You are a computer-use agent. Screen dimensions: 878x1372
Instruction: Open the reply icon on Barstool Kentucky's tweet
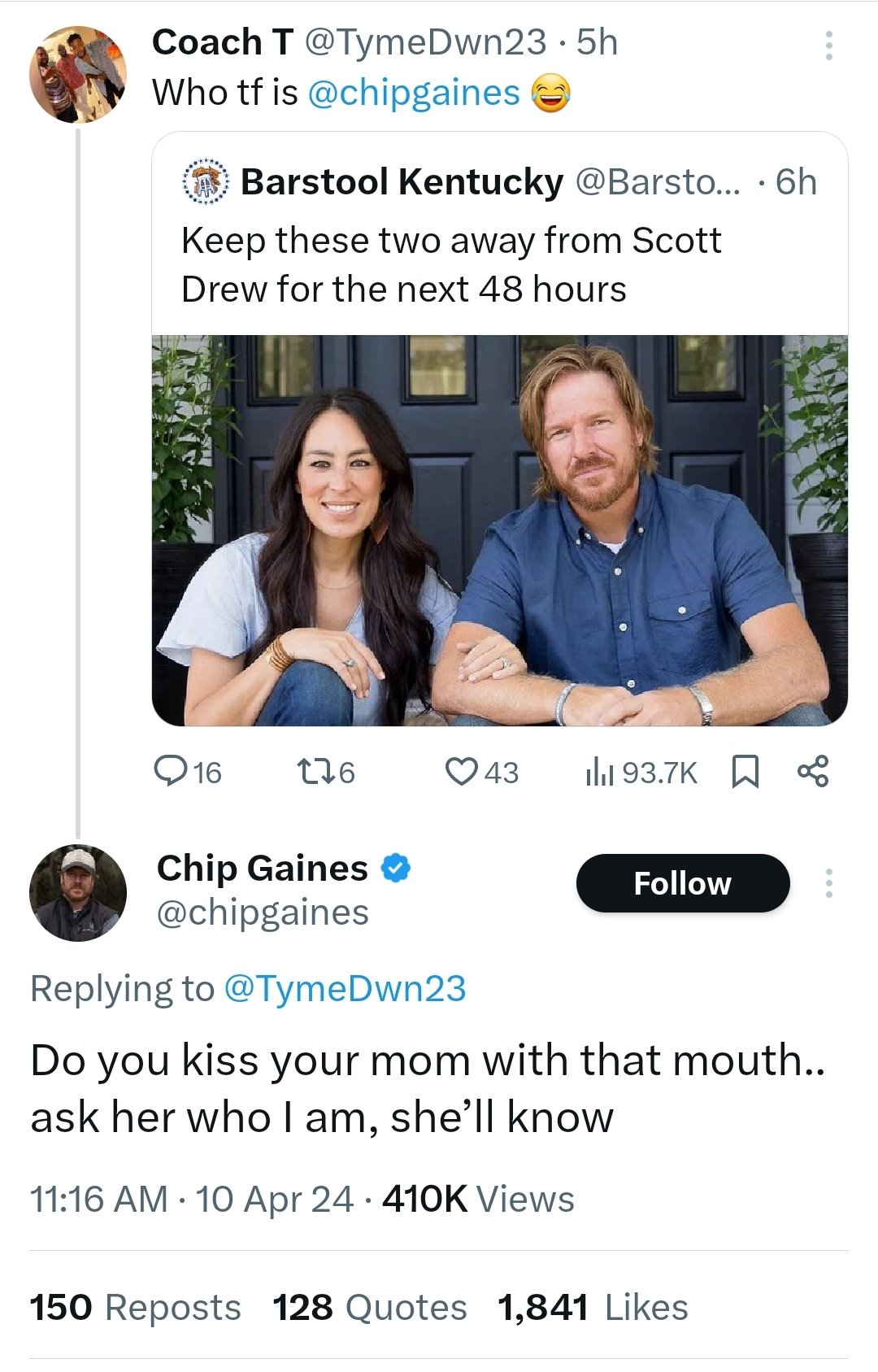172,773
